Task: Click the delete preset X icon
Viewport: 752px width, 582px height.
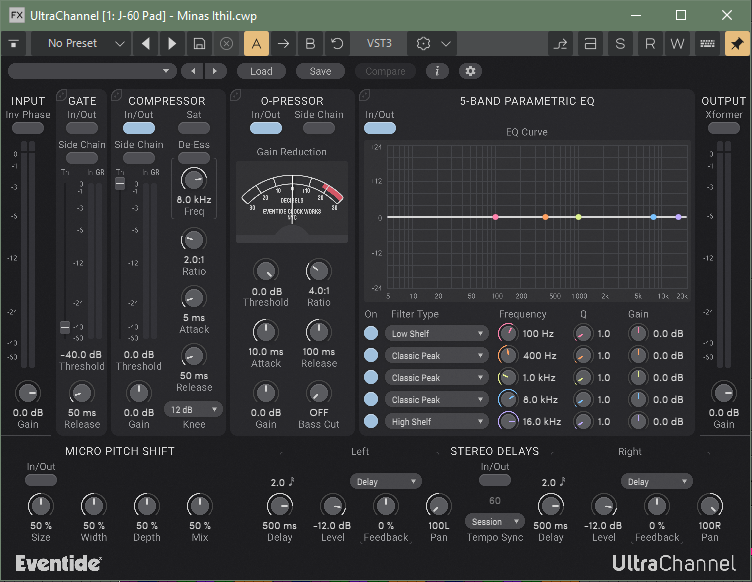Action: pos(227,44)
